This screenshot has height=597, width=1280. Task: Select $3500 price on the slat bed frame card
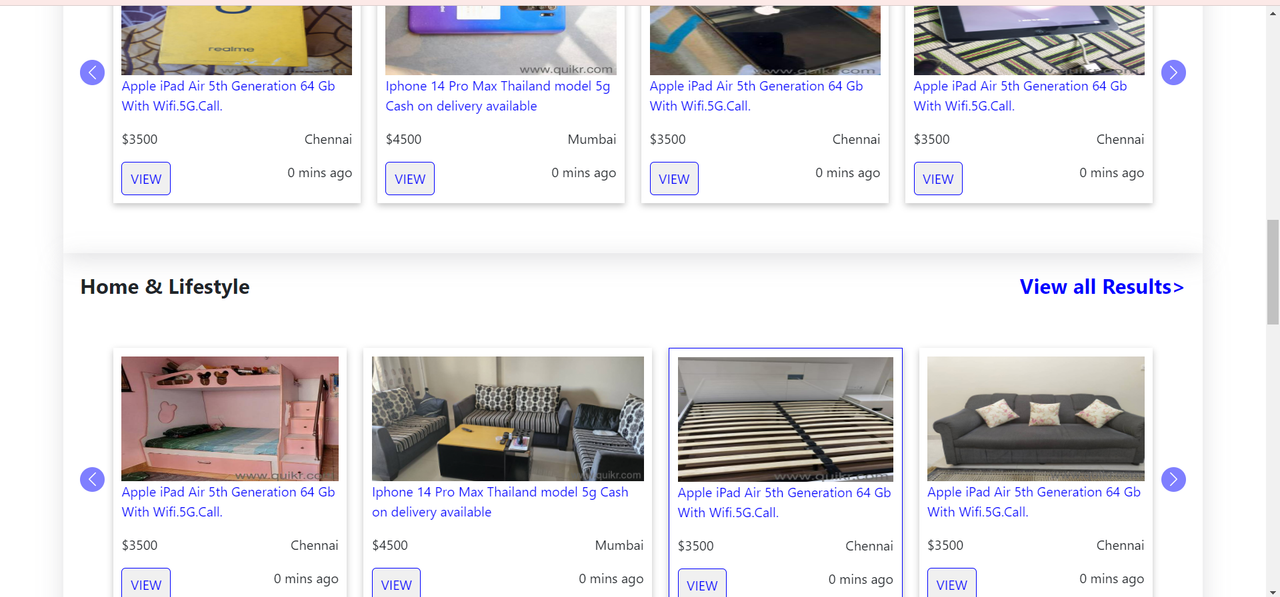696,546
